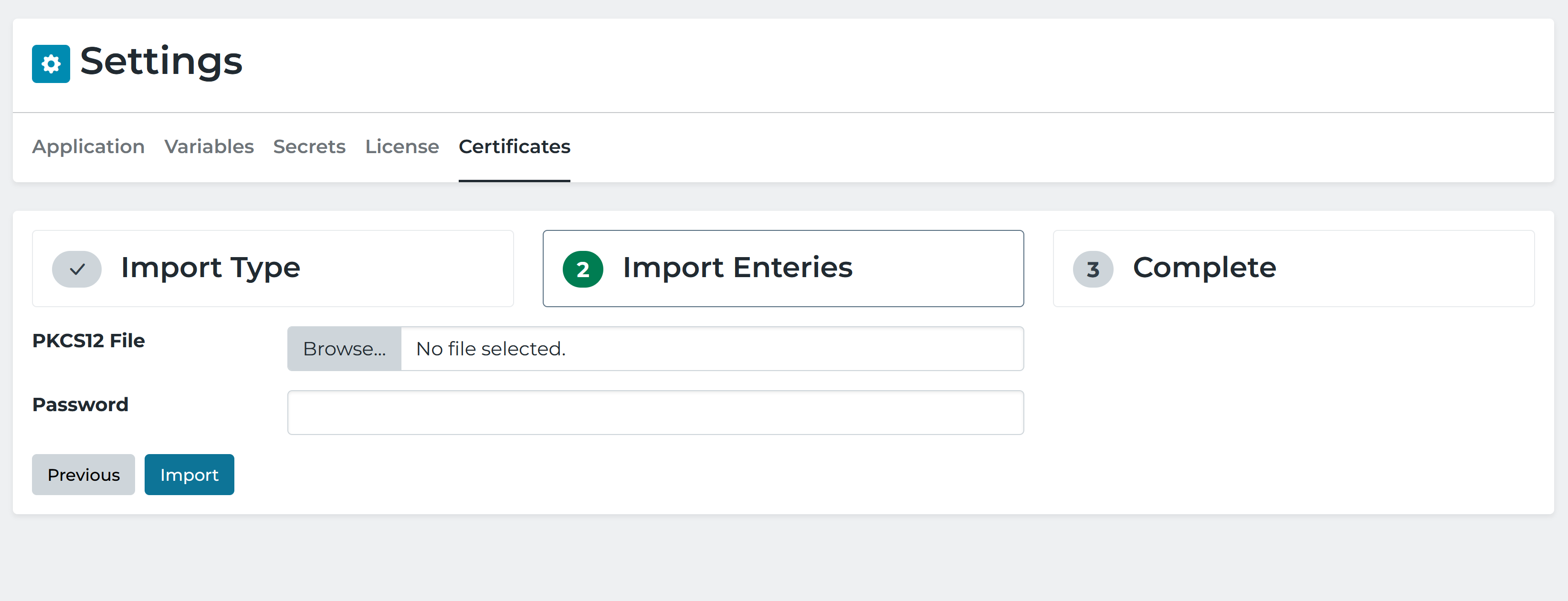The image size is (1568, 601).
Task: Select the Certificates tab
Action: point(515,146)
